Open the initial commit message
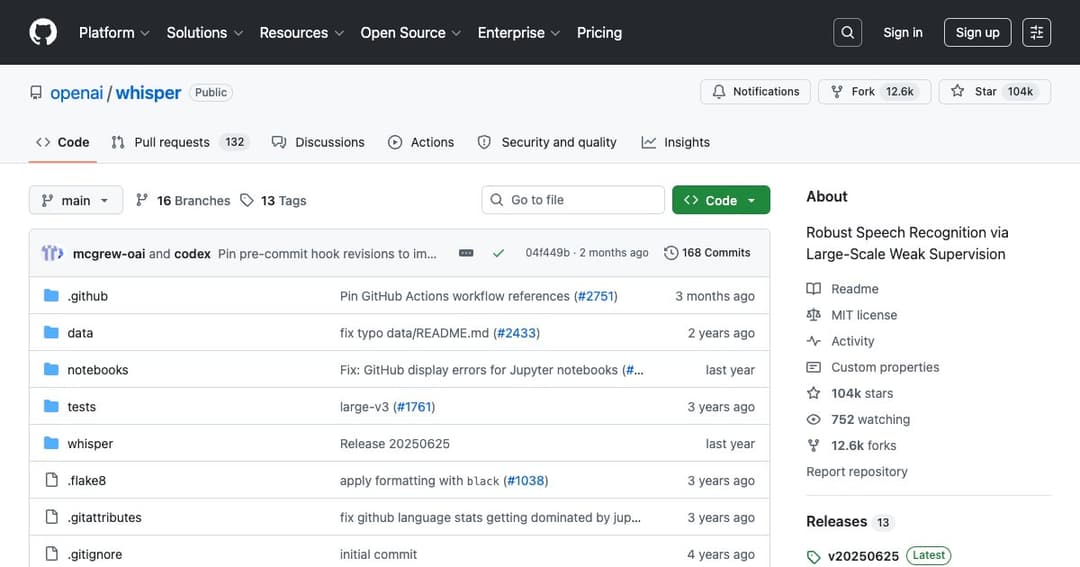Screen dimensions: 1080x567 378,554
